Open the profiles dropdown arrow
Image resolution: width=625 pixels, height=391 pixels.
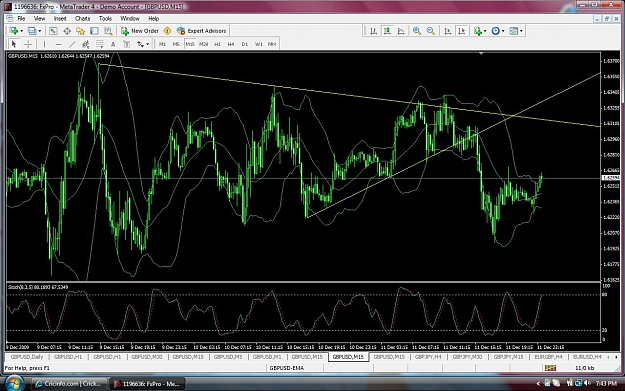coord(39,31)
